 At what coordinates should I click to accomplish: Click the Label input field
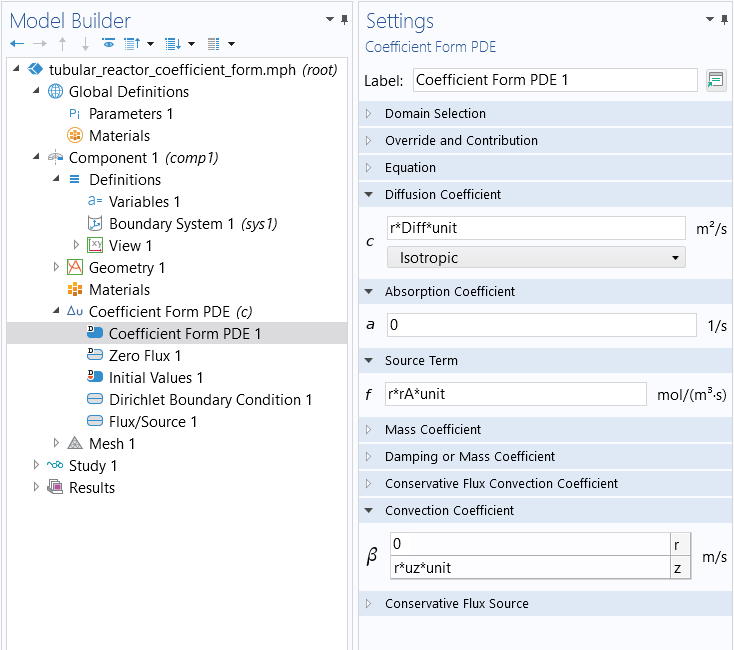[x=555, y=80]
